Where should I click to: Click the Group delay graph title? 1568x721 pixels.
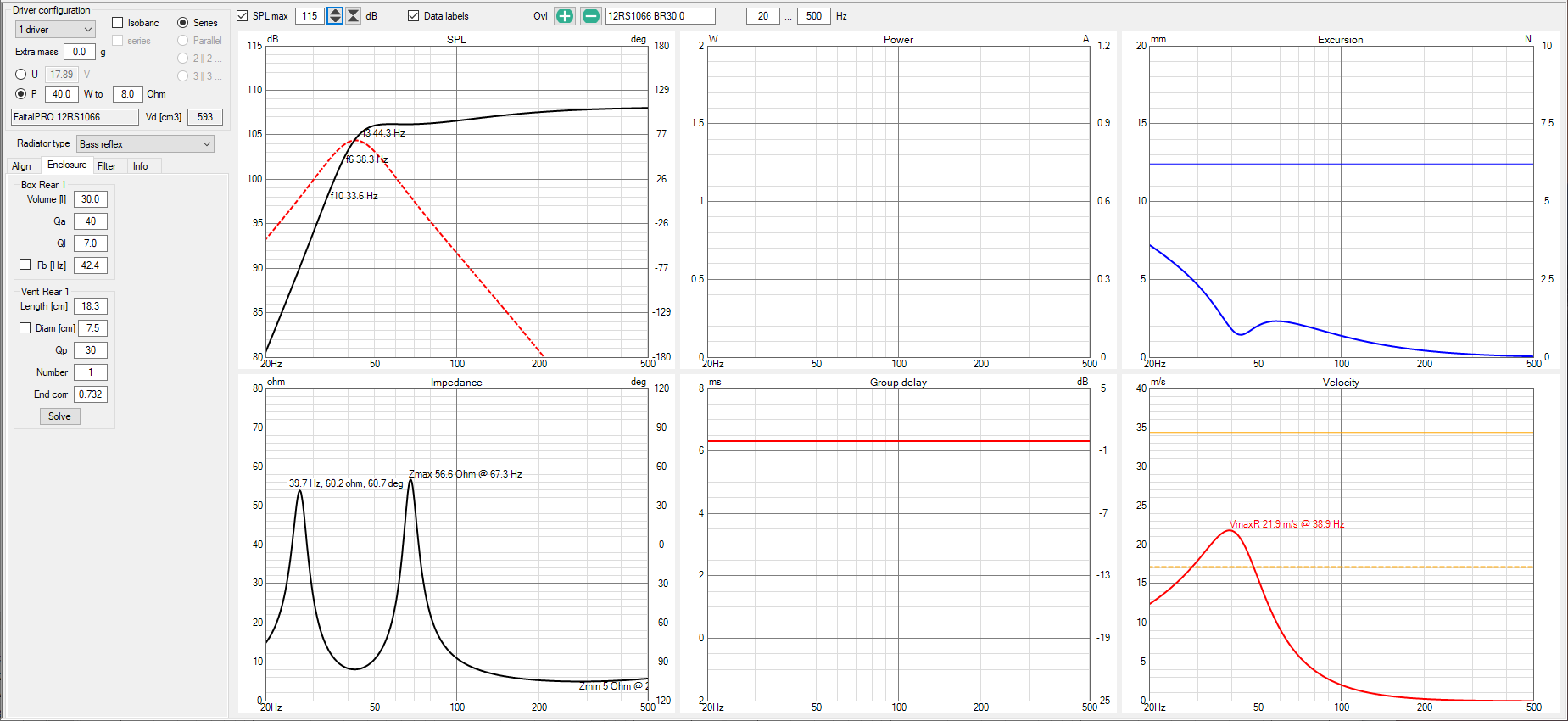899,383
